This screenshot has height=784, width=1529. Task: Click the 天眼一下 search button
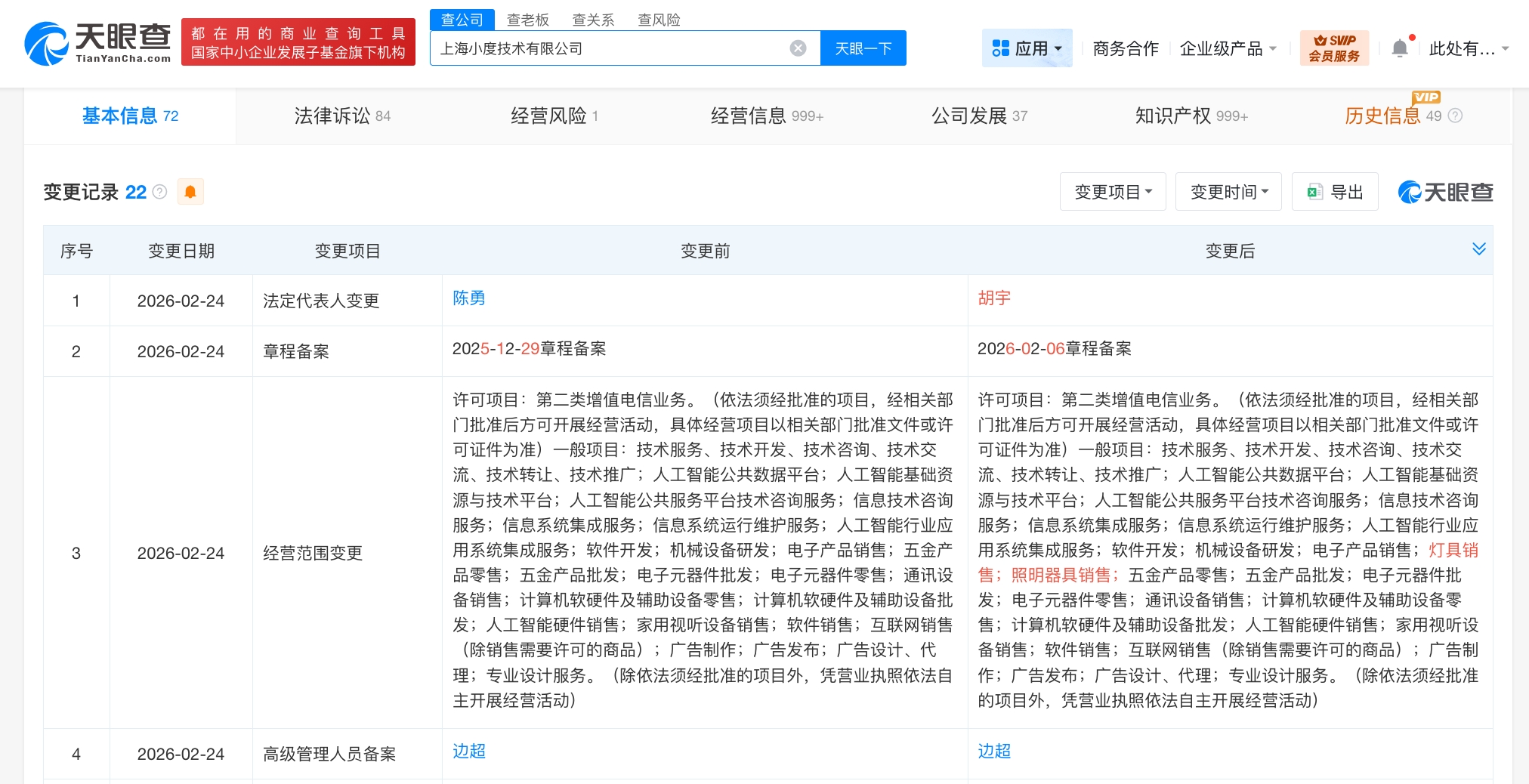point(863,48)
